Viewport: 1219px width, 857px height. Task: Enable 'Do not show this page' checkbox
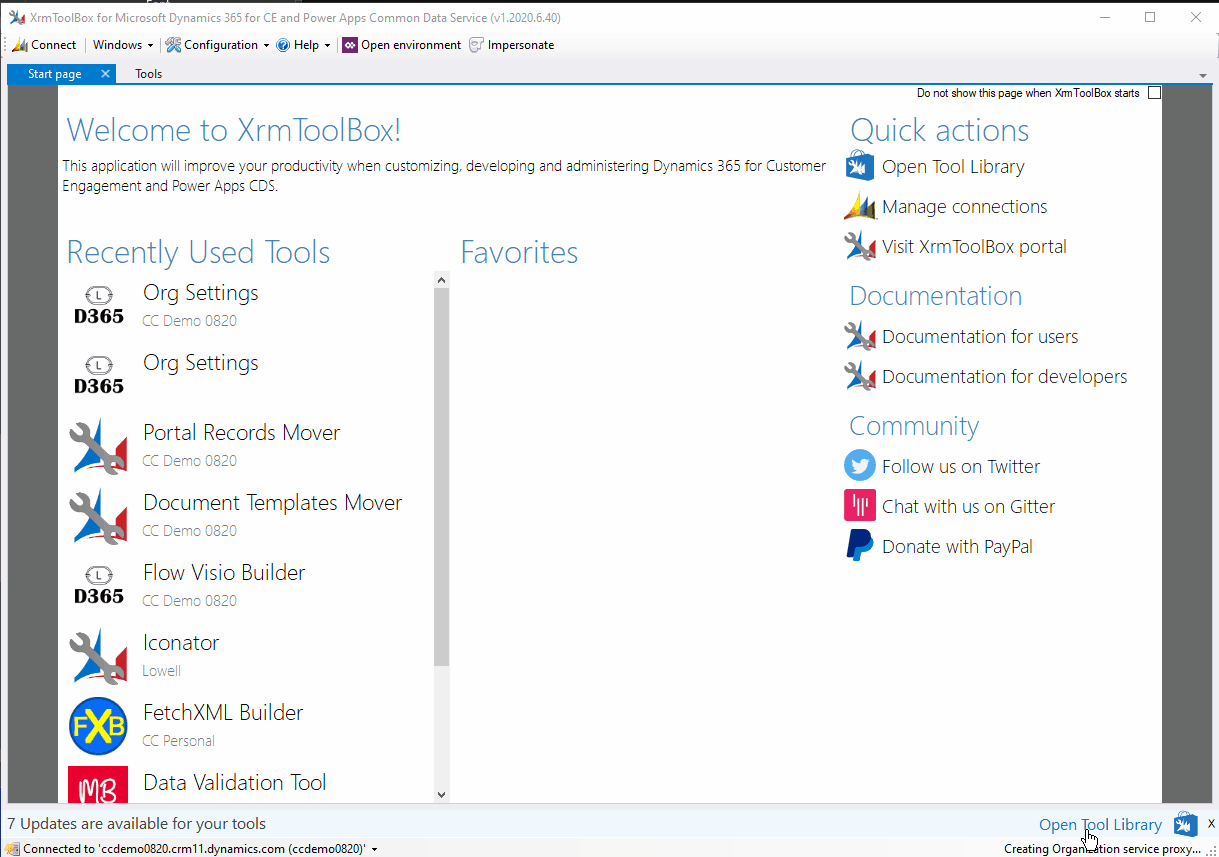point(1154,93)
